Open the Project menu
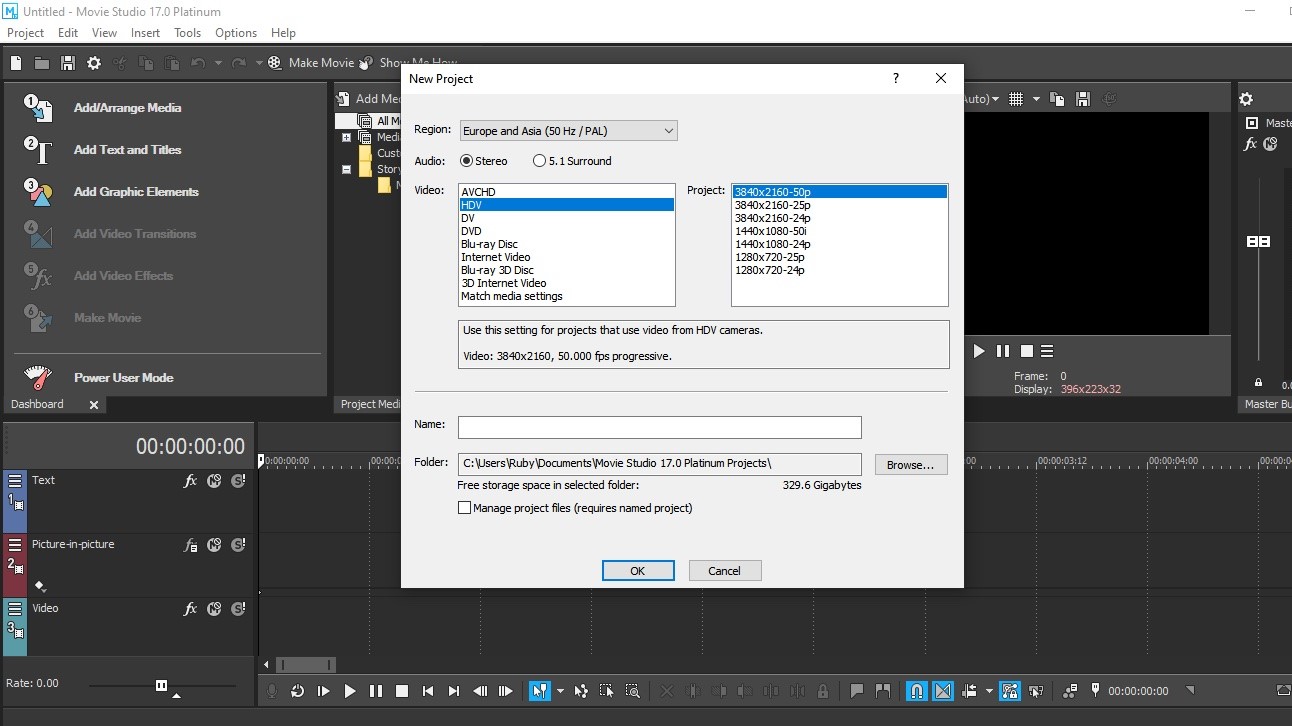The width and height of the screenshot is (1292, 726). click(26, 33)
